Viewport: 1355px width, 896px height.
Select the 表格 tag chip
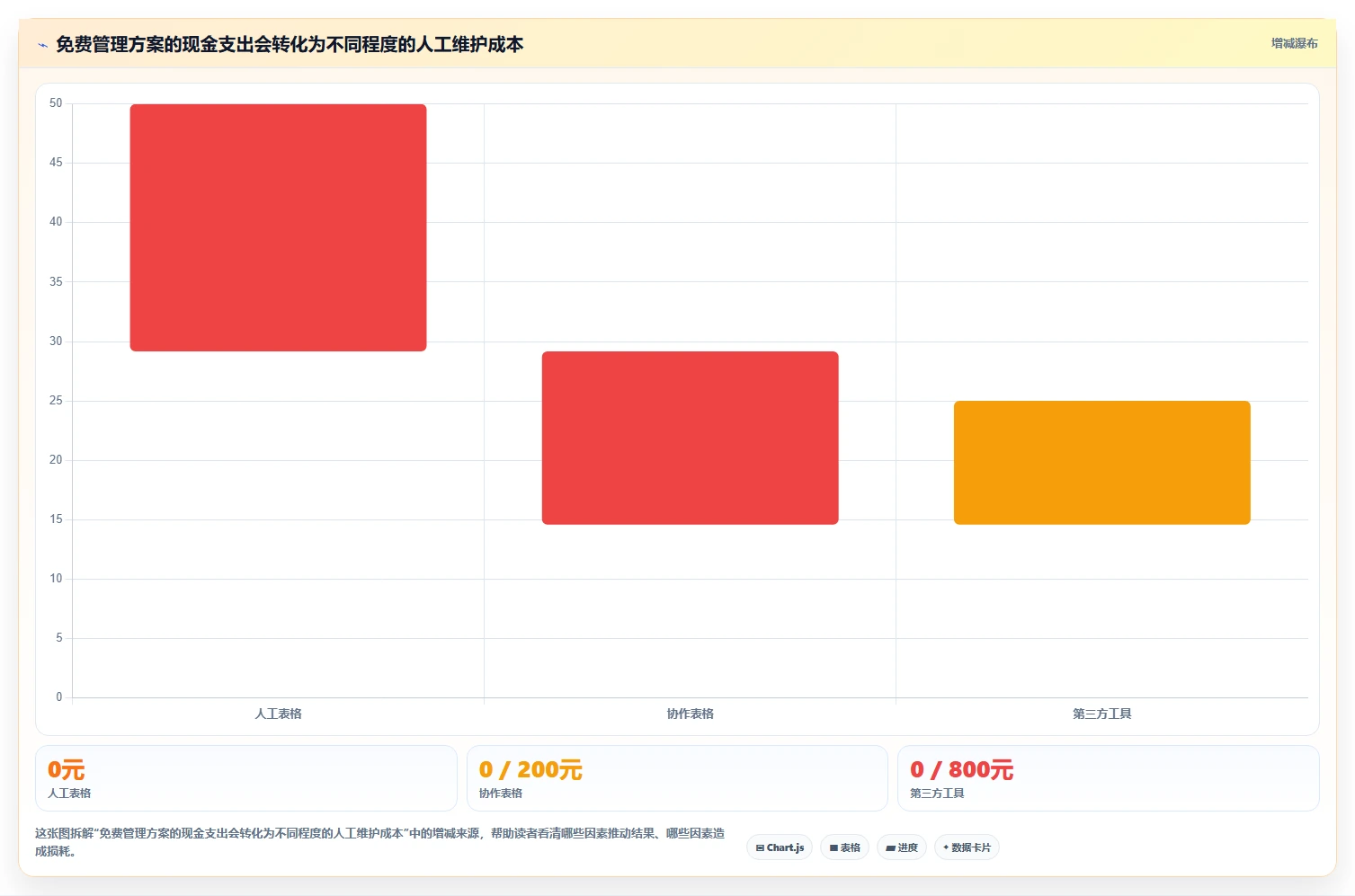[x=844, y=847]
